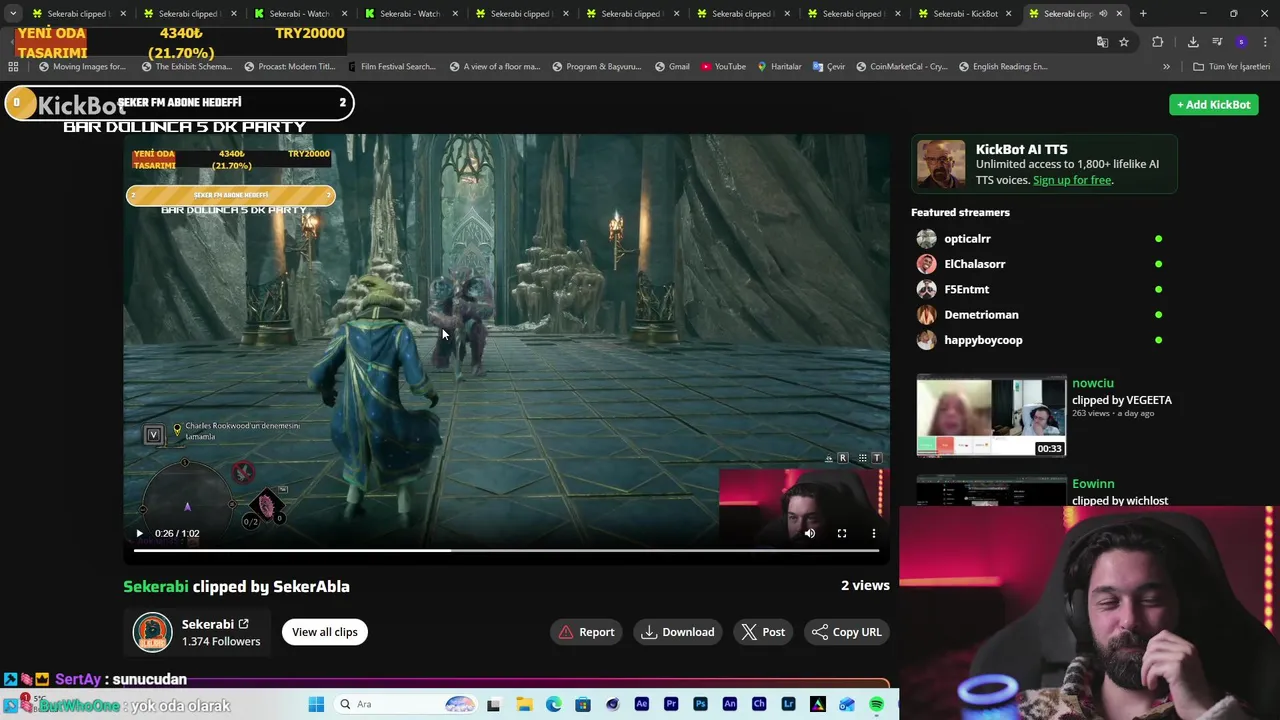Image resolution: width=1280 pixels, height=720 pixels.
Task: Click Add KickBot button
Action: [x=1214, y=104]
